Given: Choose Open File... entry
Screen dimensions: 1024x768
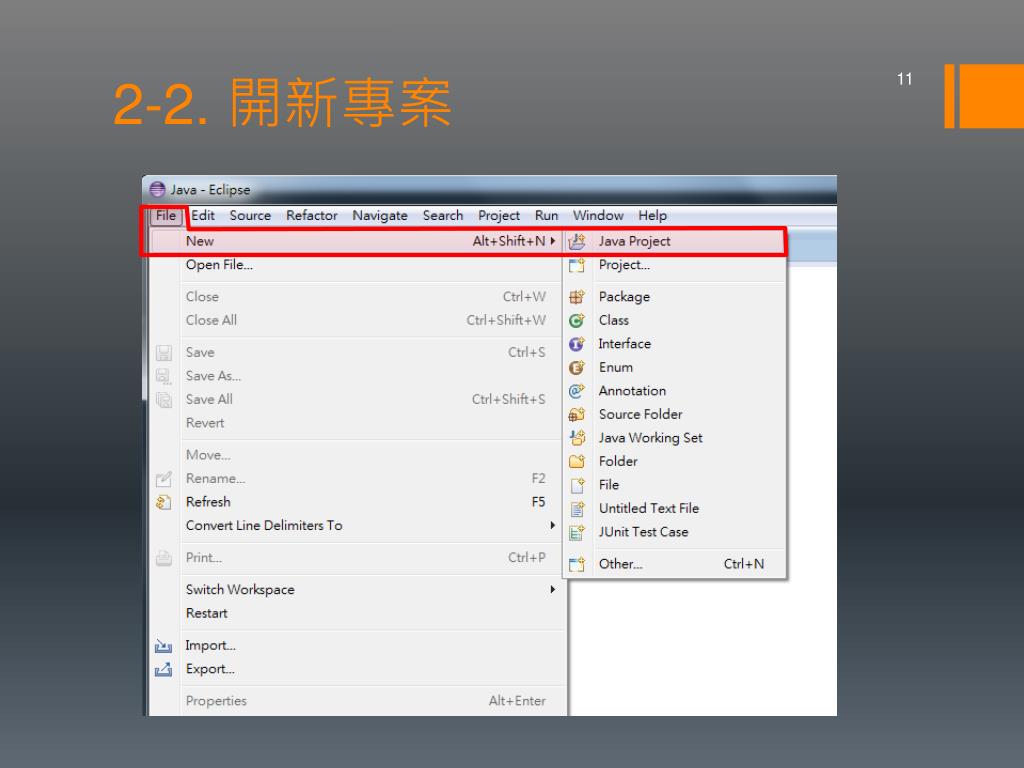Looking at the screenshot, I should (x=356, y=265).
